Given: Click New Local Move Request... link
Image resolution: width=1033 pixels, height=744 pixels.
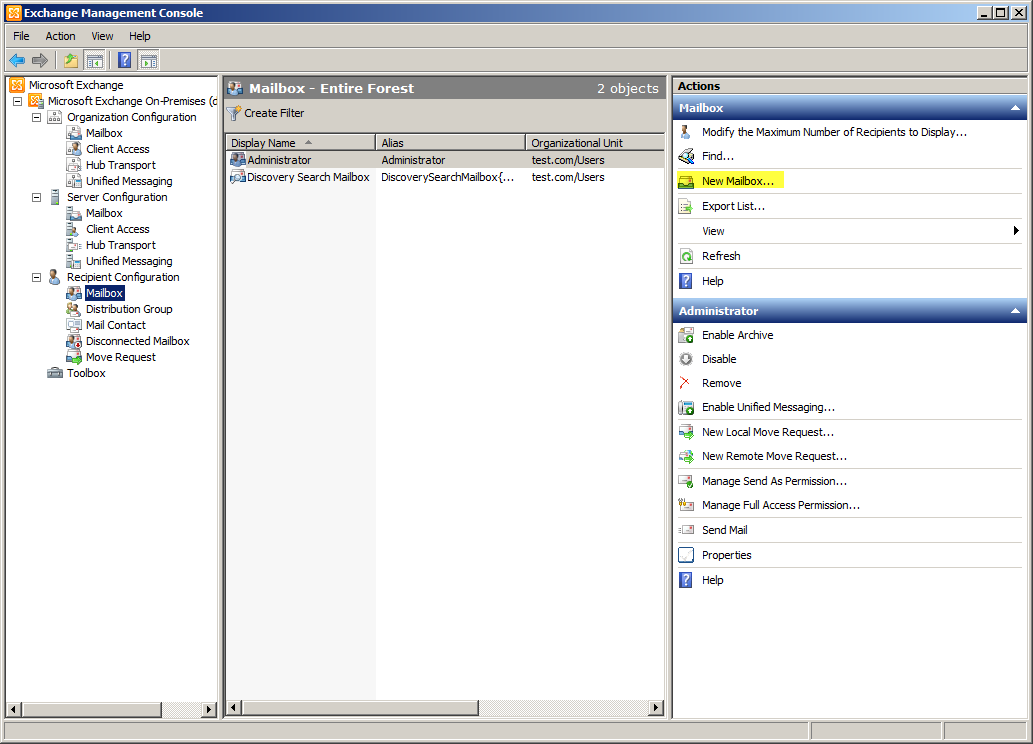Looking at the screenshot, I should pos(768,432).
